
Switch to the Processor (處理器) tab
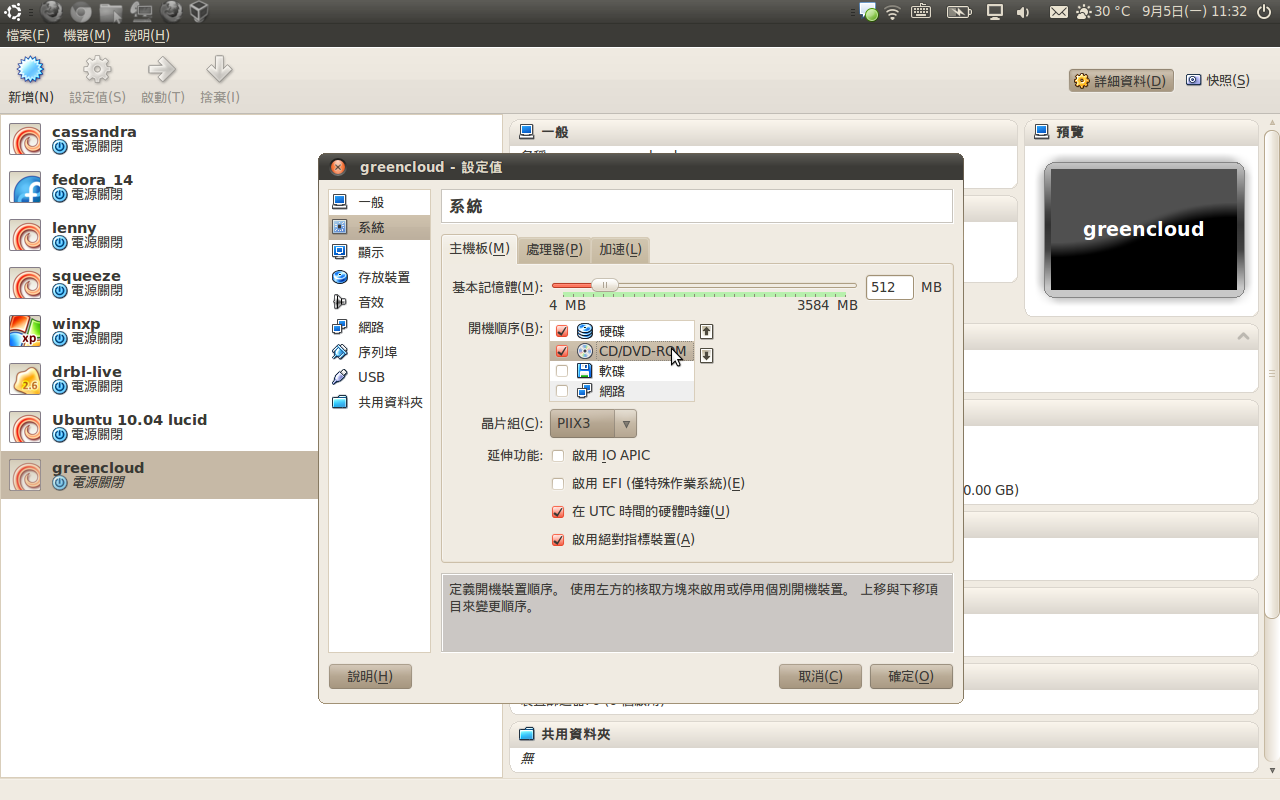click(554, 249)
